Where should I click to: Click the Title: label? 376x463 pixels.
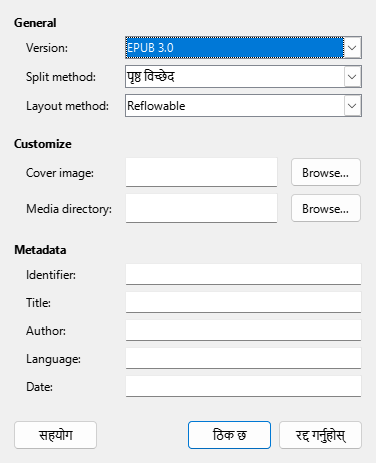(38, 303)
